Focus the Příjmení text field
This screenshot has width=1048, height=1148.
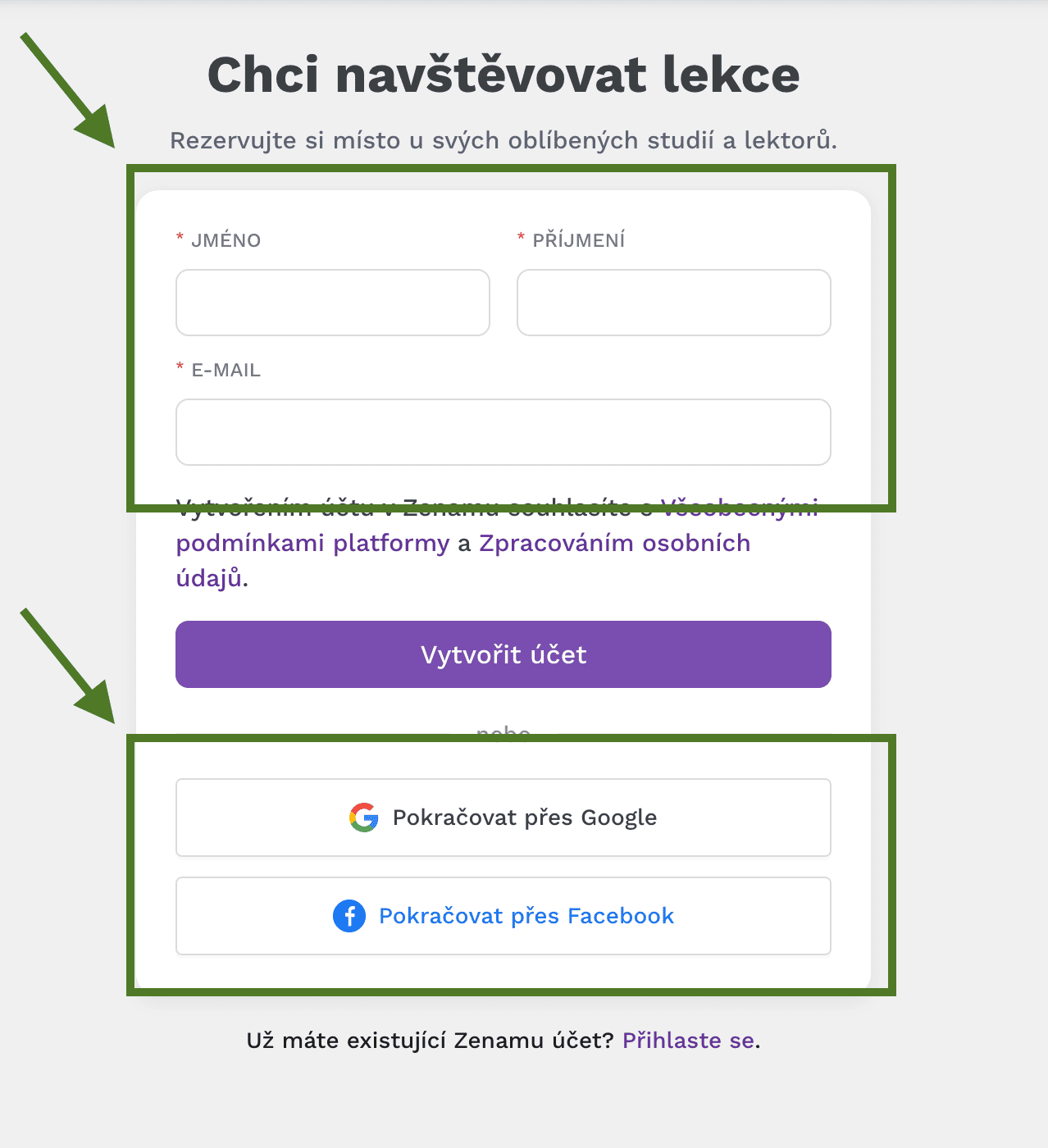click(673, 303)
